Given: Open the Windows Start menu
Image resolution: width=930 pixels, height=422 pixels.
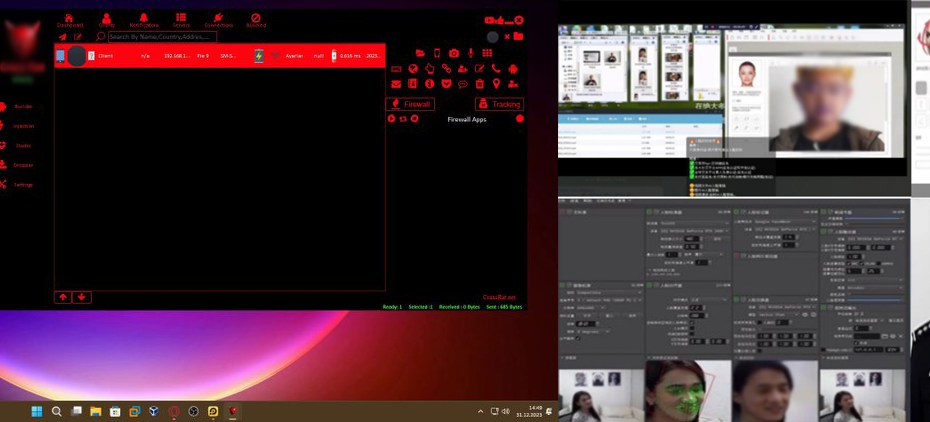Looking at the screenshot, I should click(37, 411).
